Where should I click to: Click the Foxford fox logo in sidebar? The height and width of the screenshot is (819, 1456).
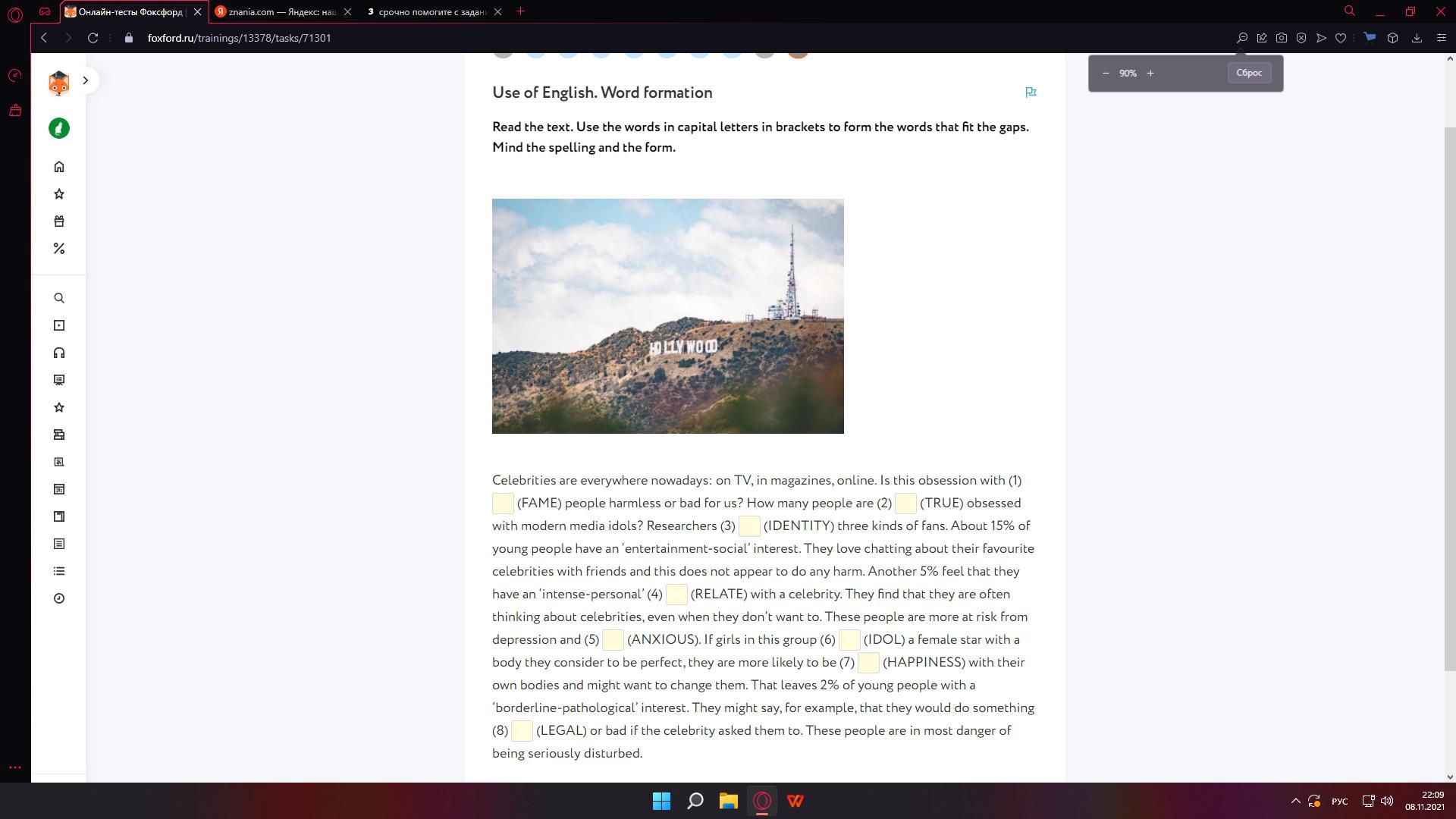click(x=59, y=83)
